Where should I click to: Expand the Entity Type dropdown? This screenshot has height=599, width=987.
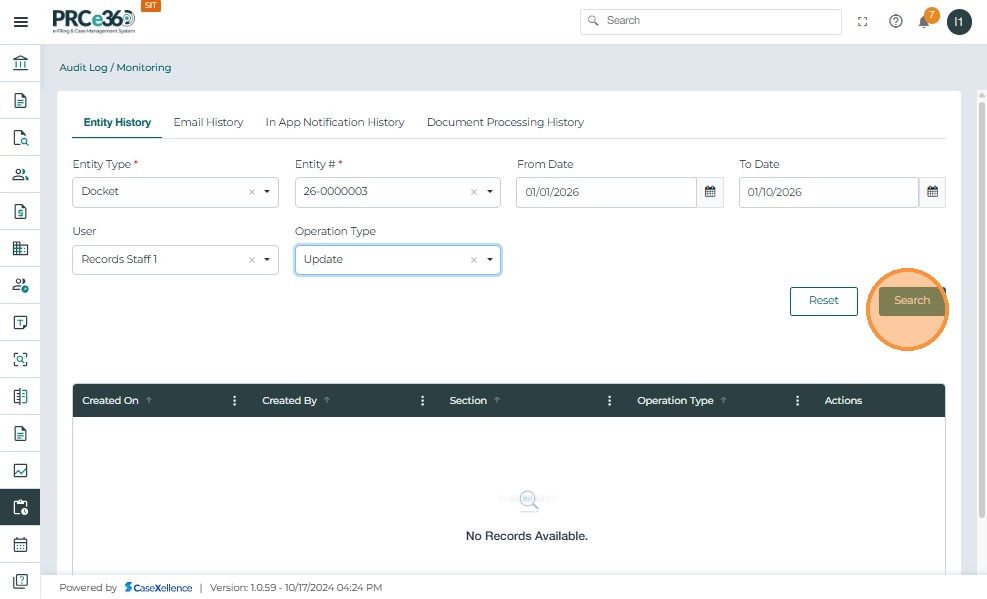tap(268, 192)
